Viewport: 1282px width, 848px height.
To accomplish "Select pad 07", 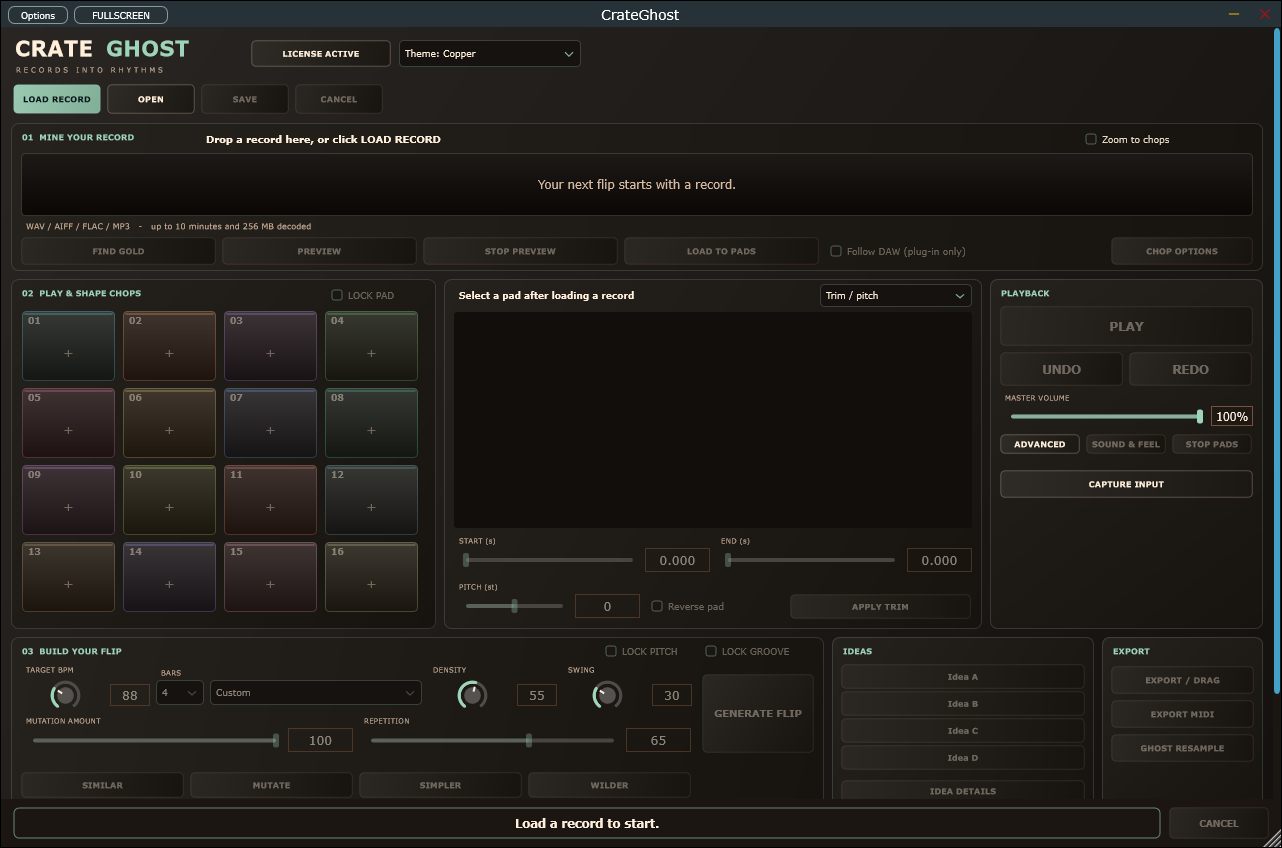I will tap(270, 423).
